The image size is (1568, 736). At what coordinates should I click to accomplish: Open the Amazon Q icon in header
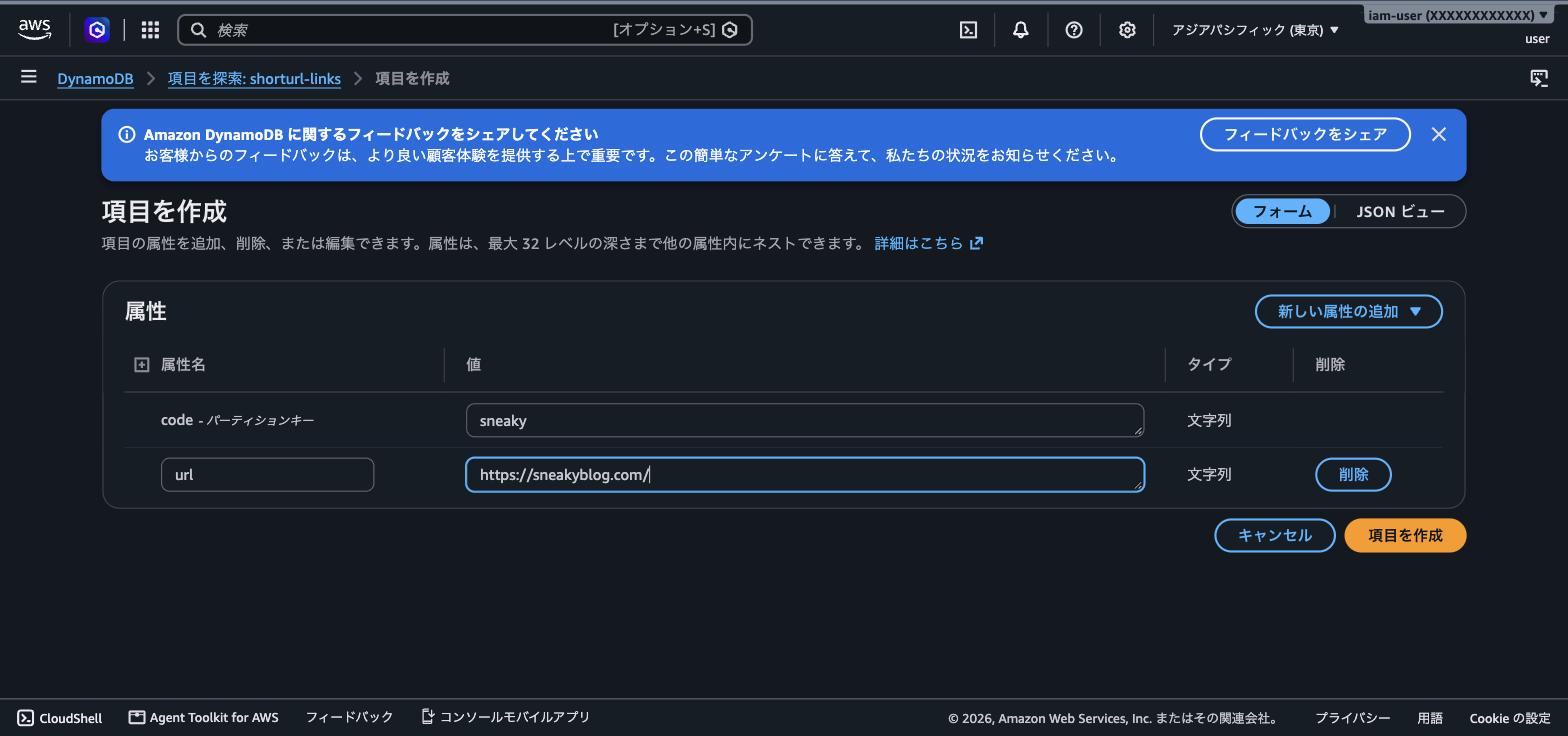(x=97, y=30)
